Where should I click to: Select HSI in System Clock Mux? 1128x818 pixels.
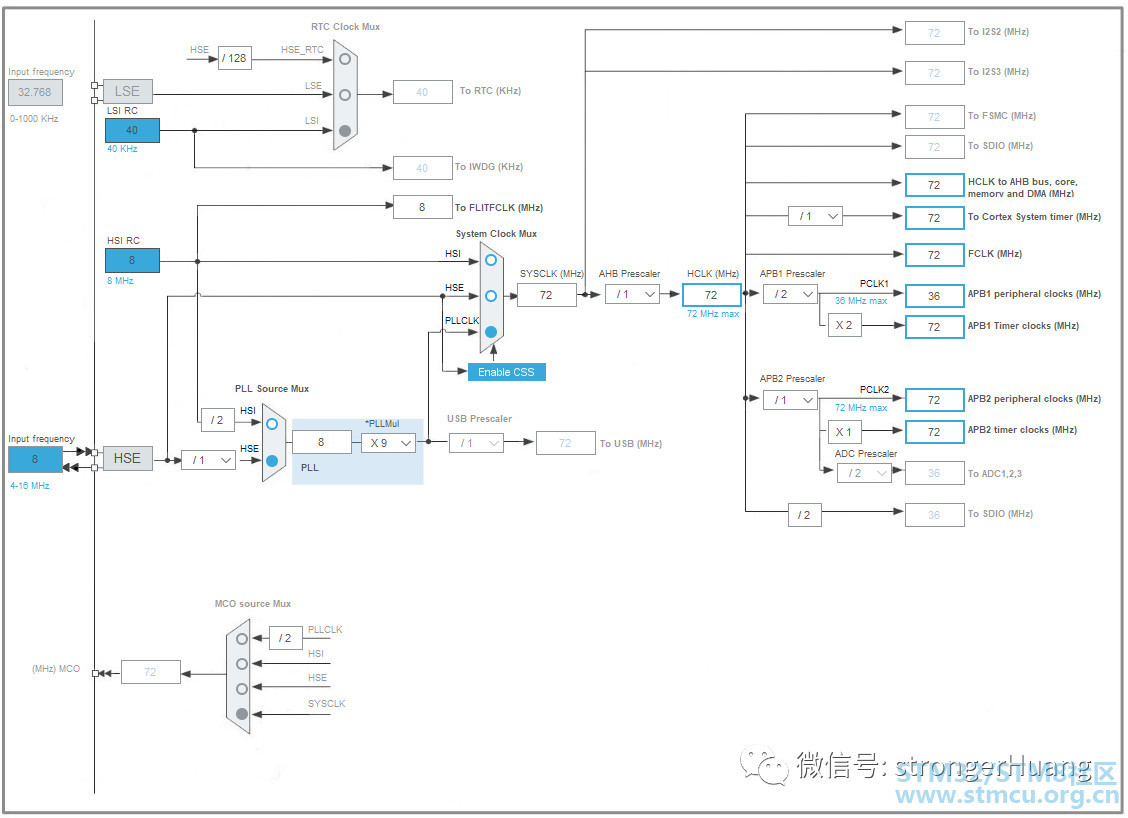(x=490, y=260)
